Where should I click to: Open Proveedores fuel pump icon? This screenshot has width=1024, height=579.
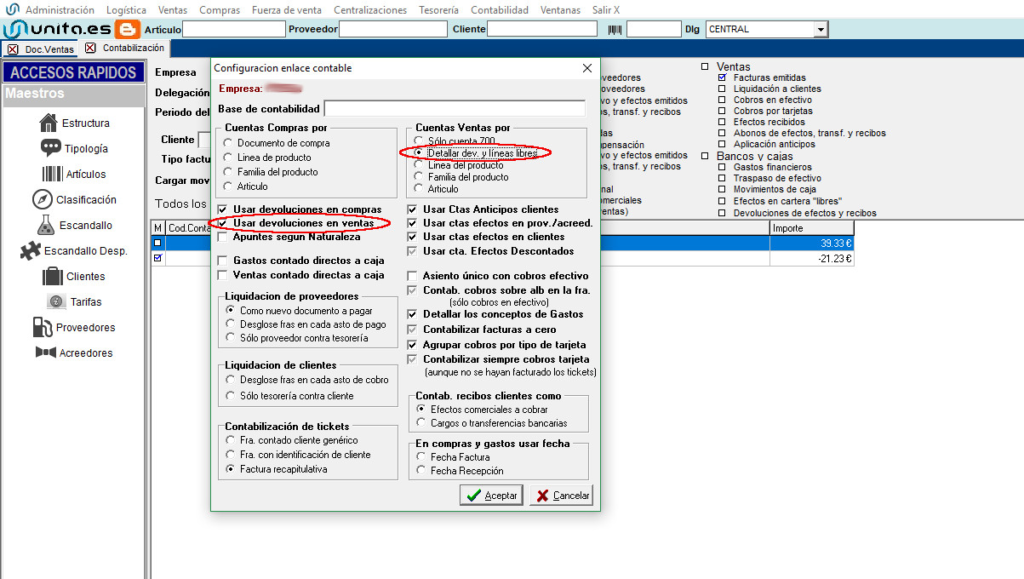41,327
